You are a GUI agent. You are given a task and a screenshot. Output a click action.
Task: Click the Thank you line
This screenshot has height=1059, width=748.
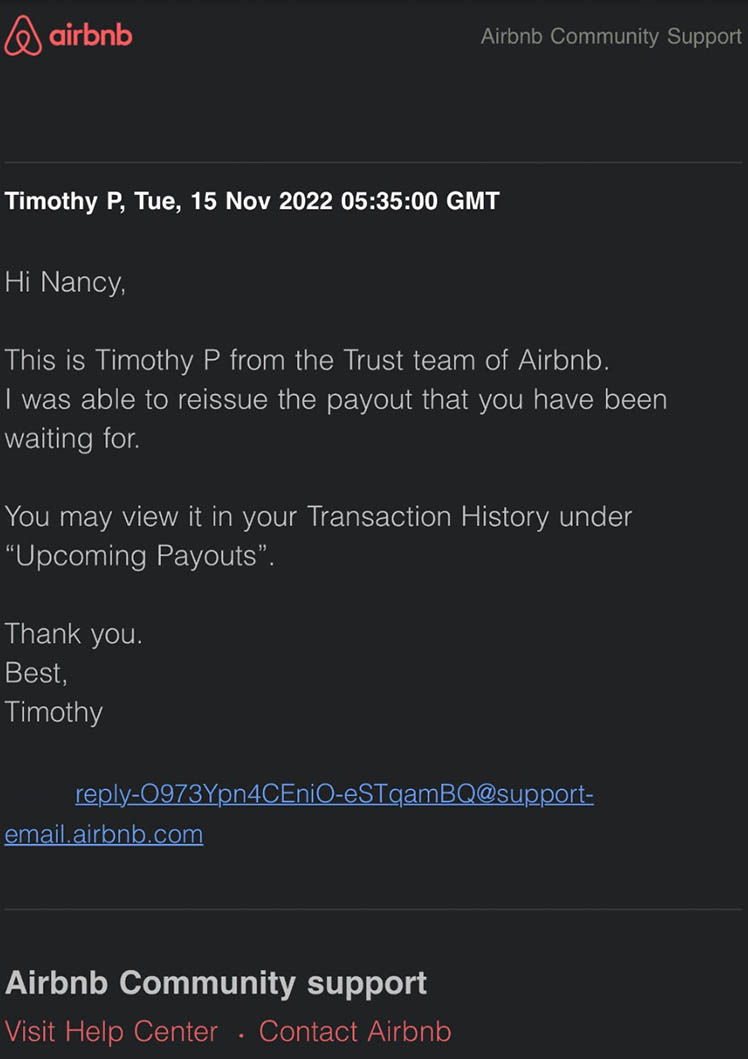tap(74, 634)
